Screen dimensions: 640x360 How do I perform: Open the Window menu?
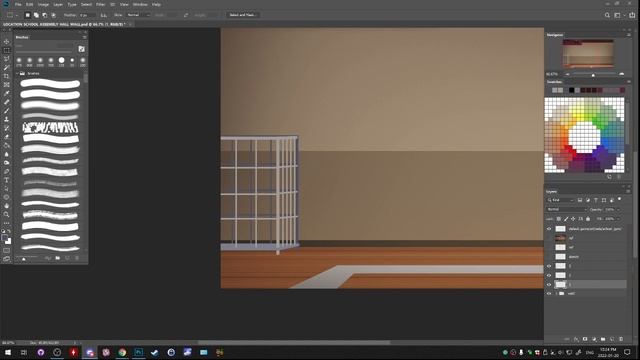(x=140, y=4)
